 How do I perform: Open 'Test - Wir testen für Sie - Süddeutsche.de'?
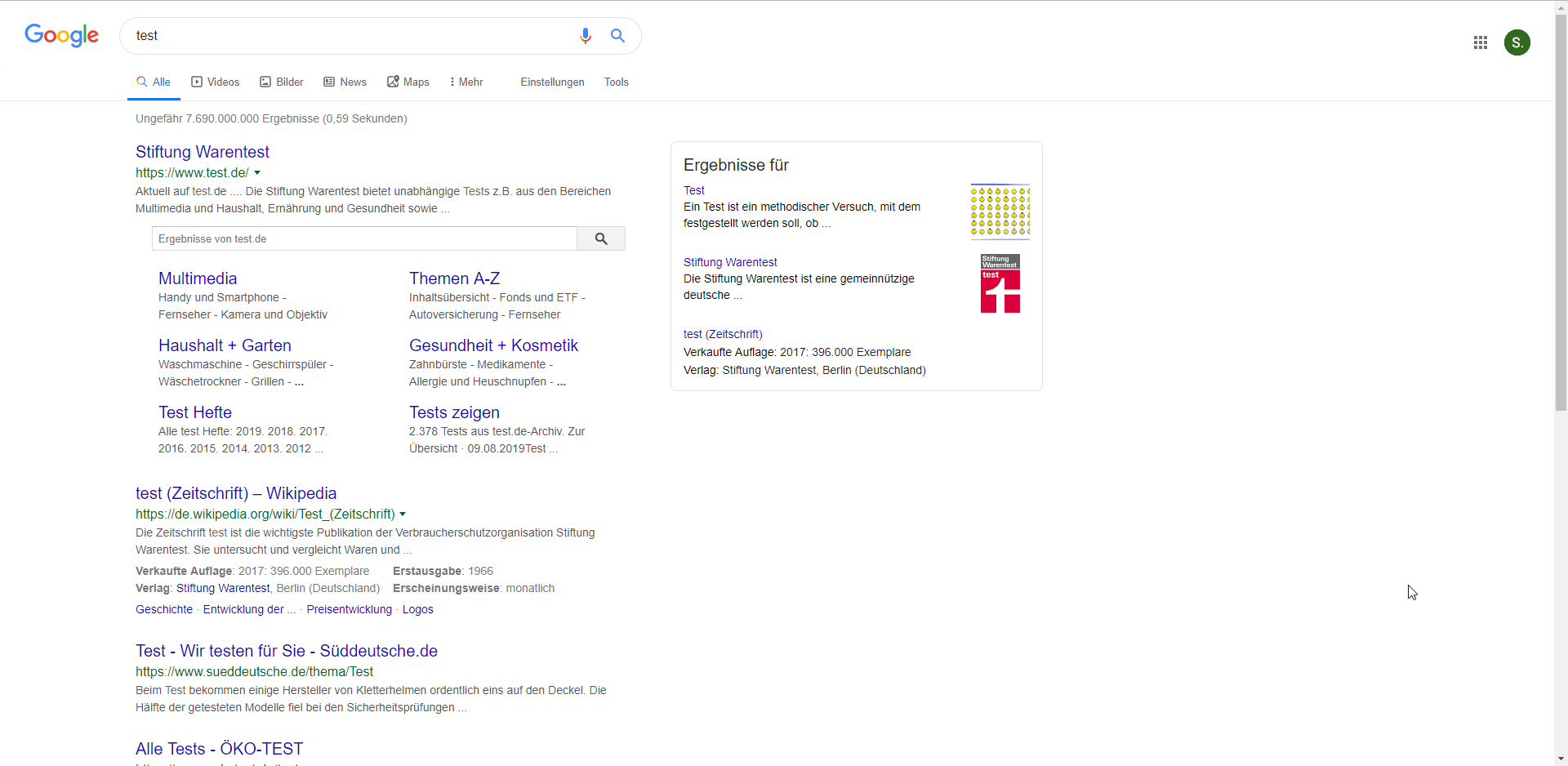(287, 651)
